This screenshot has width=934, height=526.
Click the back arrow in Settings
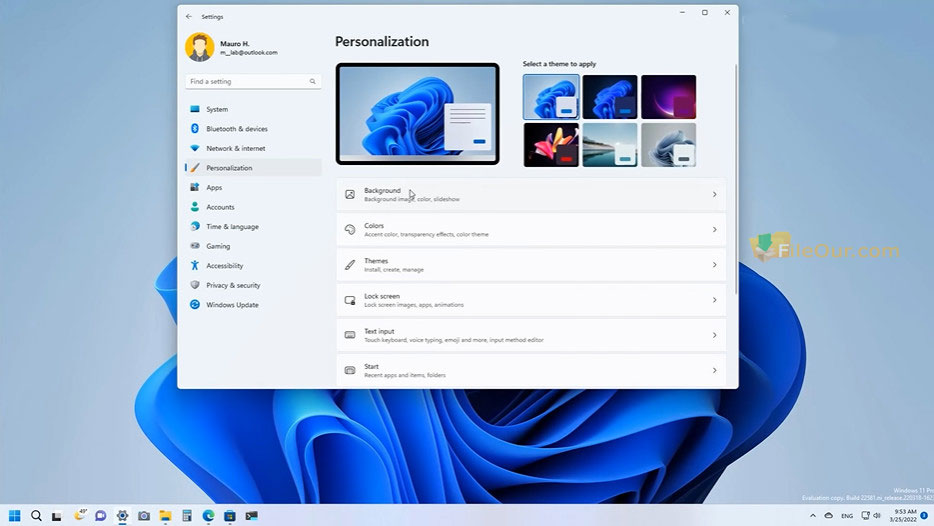point(189,16)
